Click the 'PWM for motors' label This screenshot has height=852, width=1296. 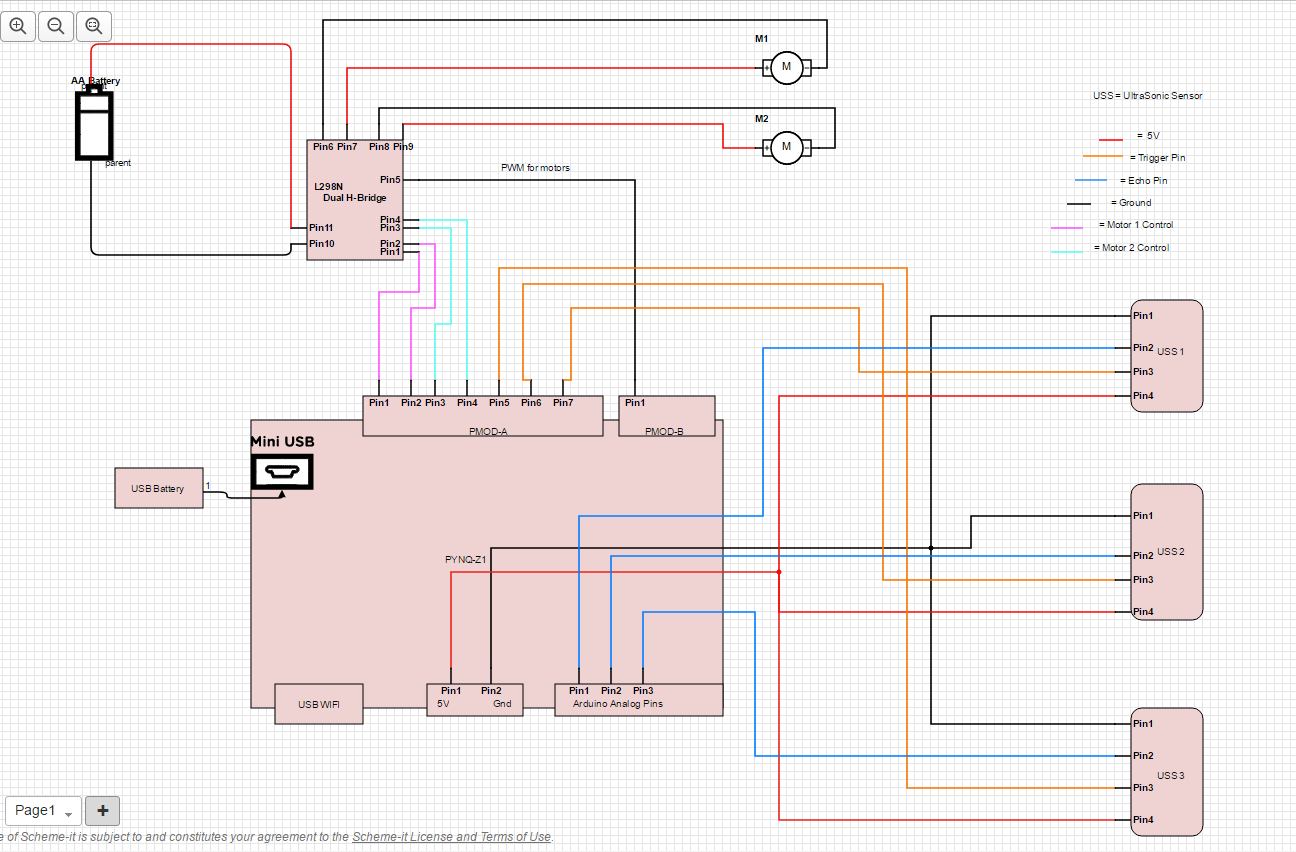click(535, 168)
